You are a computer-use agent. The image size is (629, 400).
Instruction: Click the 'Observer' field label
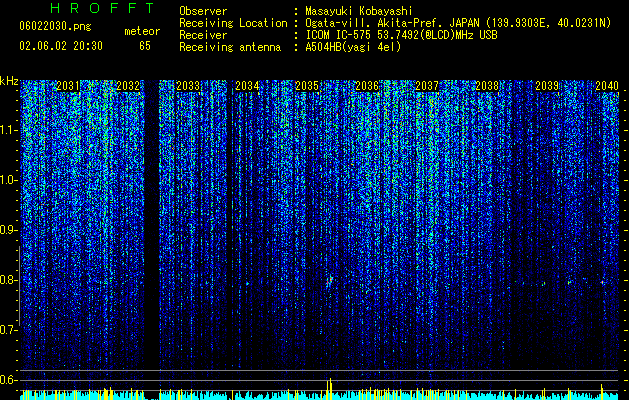tap(203, 11)
